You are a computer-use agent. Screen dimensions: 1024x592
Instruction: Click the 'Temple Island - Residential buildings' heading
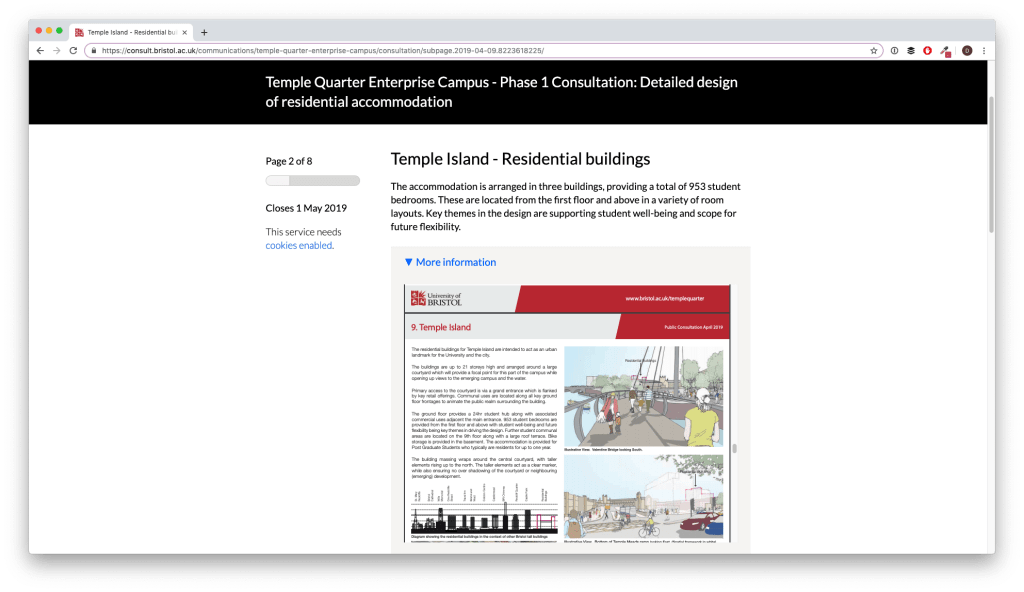click(x=520, y=159)
